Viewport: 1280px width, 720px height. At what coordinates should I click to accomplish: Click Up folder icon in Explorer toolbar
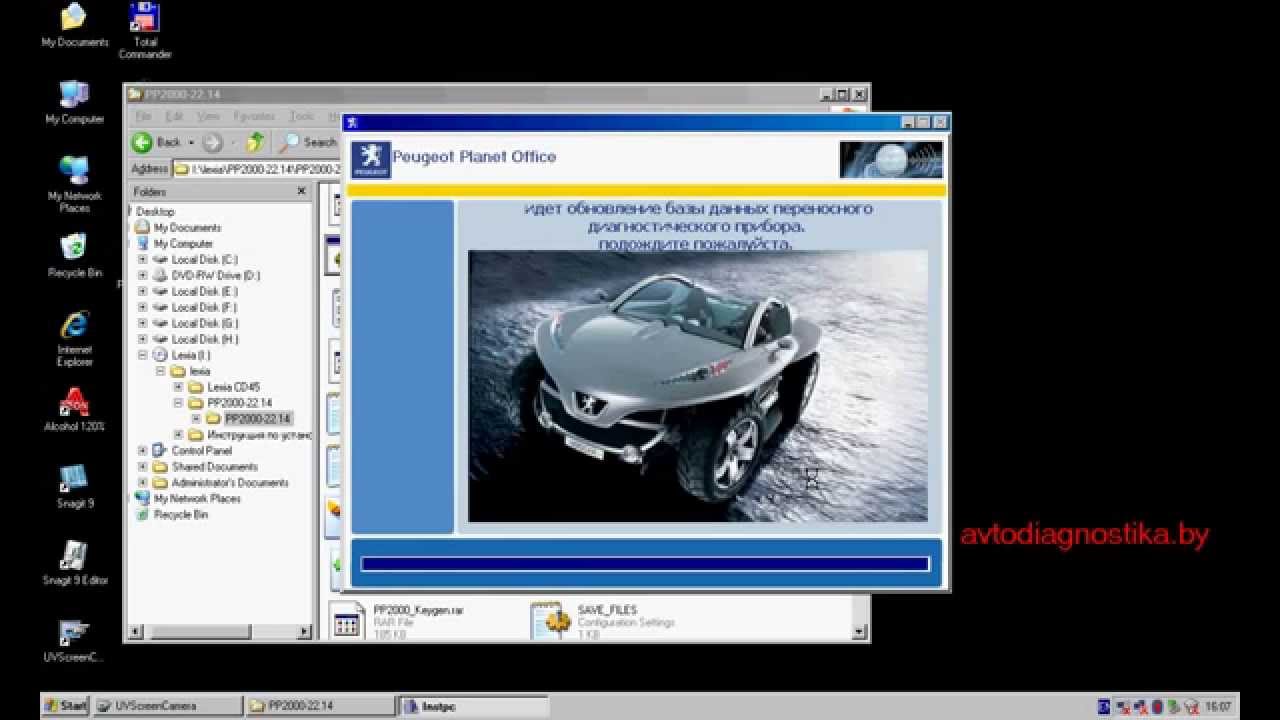[x=256, y=142]
